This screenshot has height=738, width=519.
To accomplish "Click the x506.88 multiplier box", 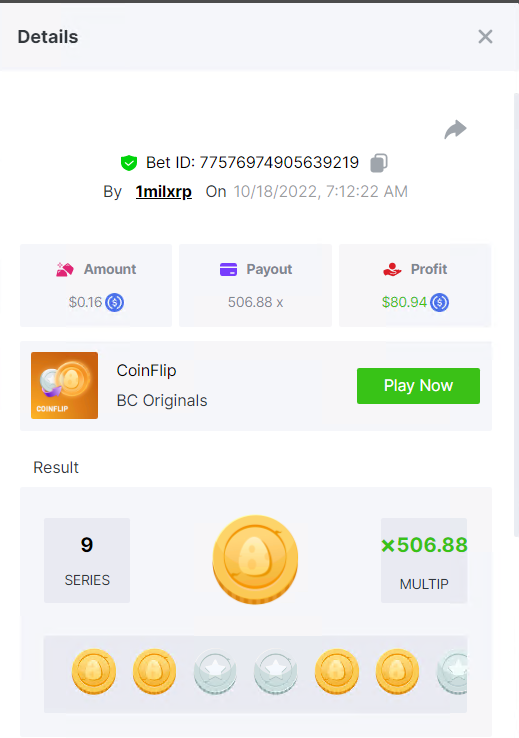I will pyautogui.click(x=424, y=560).
